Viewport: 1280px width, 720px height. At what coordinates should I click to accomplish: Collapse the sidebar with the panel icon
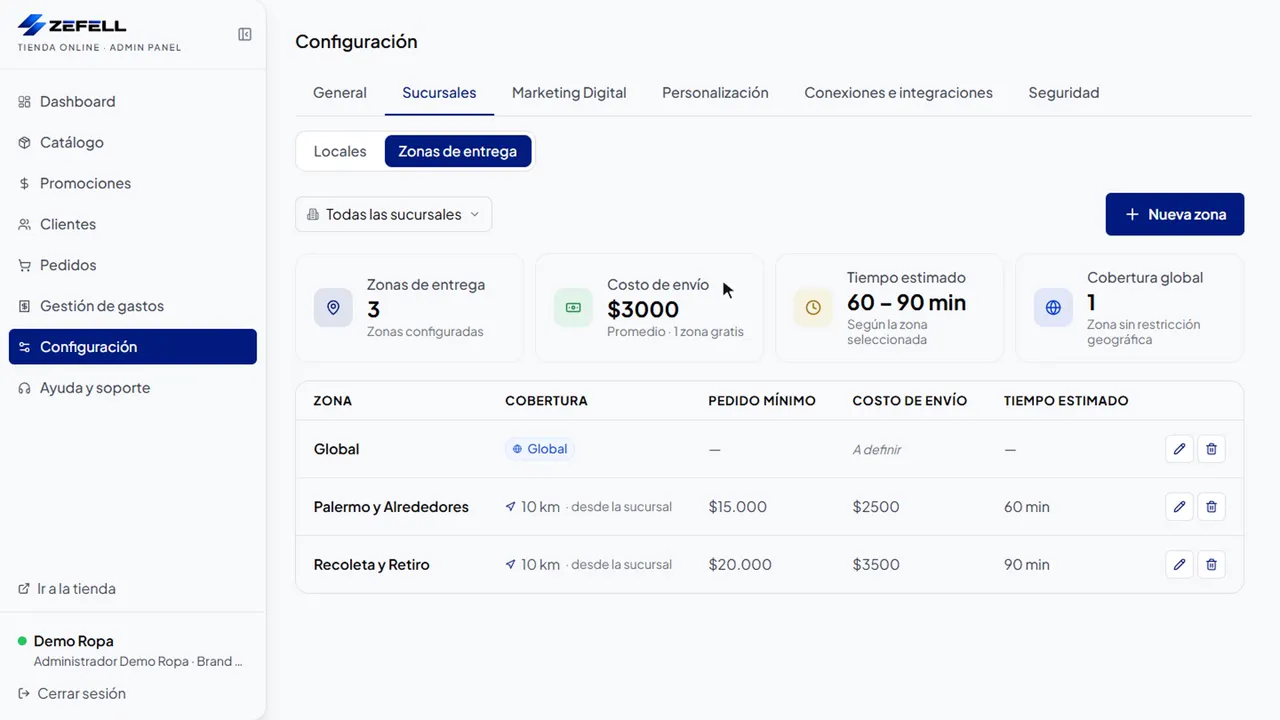[245, 34]
